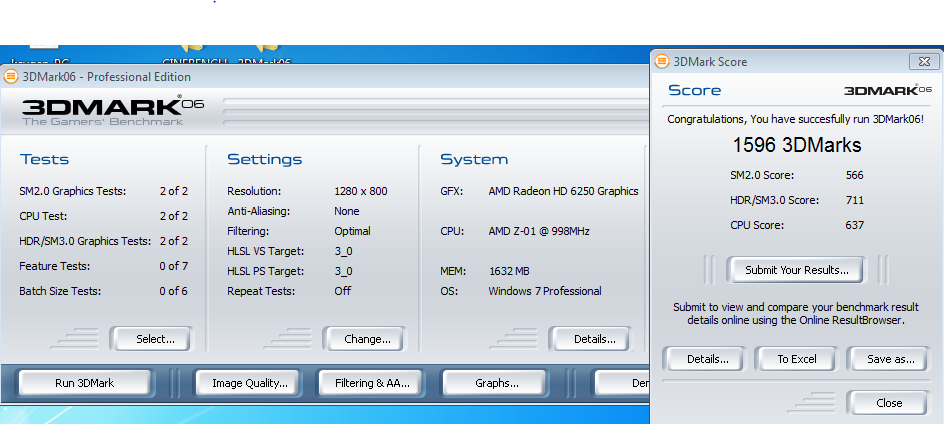944x424 pixels.
Task: Open Details... in the Score window
Action: point(703,359)
